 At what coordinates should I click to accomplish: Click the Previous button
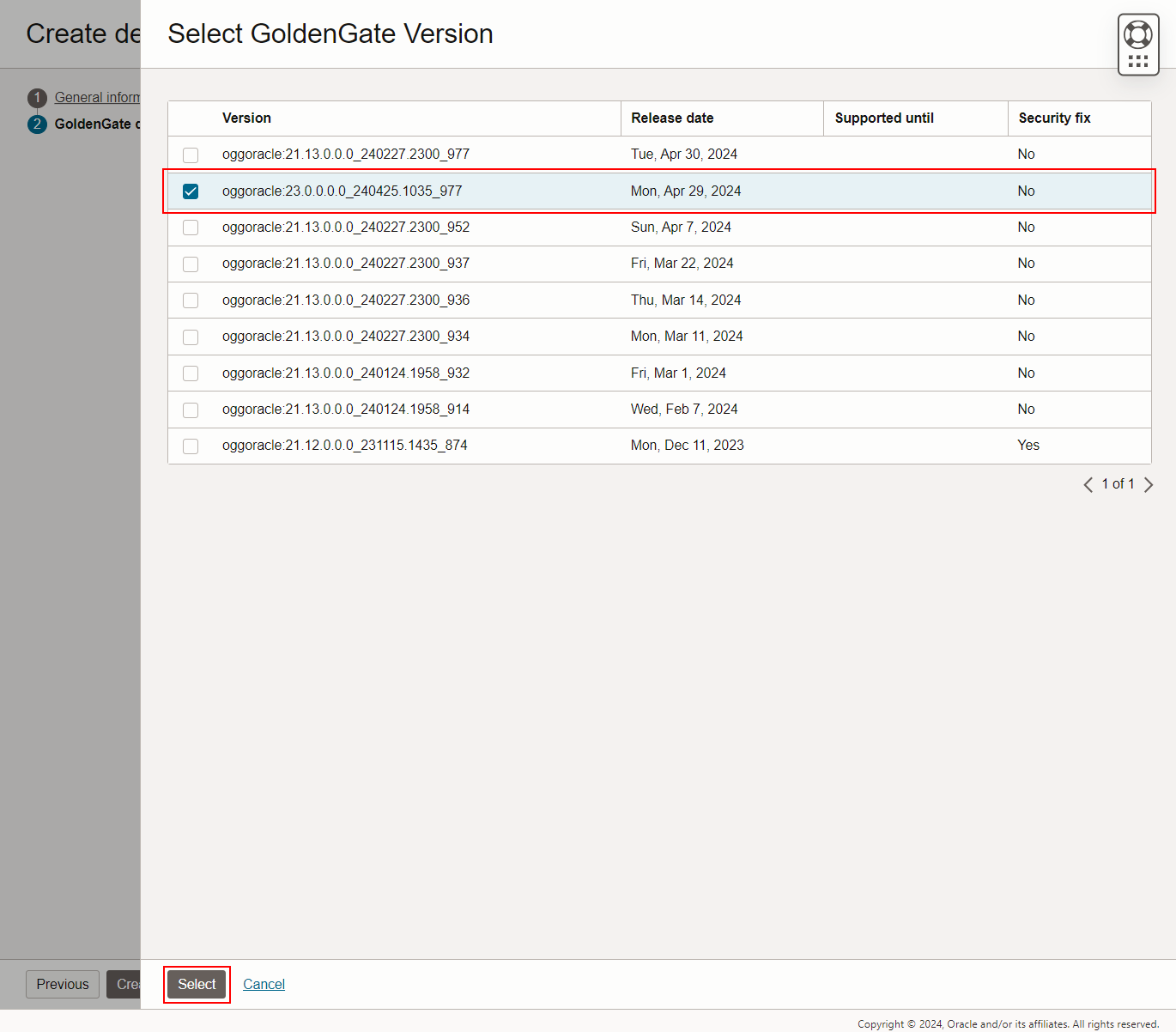[x=63, y=984]
